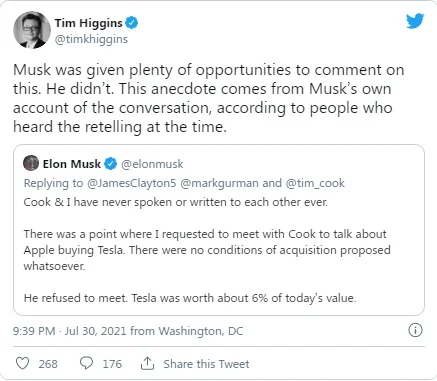Image resolution: width=437 pixels, height=381 pixels.
Task: Like the tweet with heart icon
Action: click(x=23, y=363)
